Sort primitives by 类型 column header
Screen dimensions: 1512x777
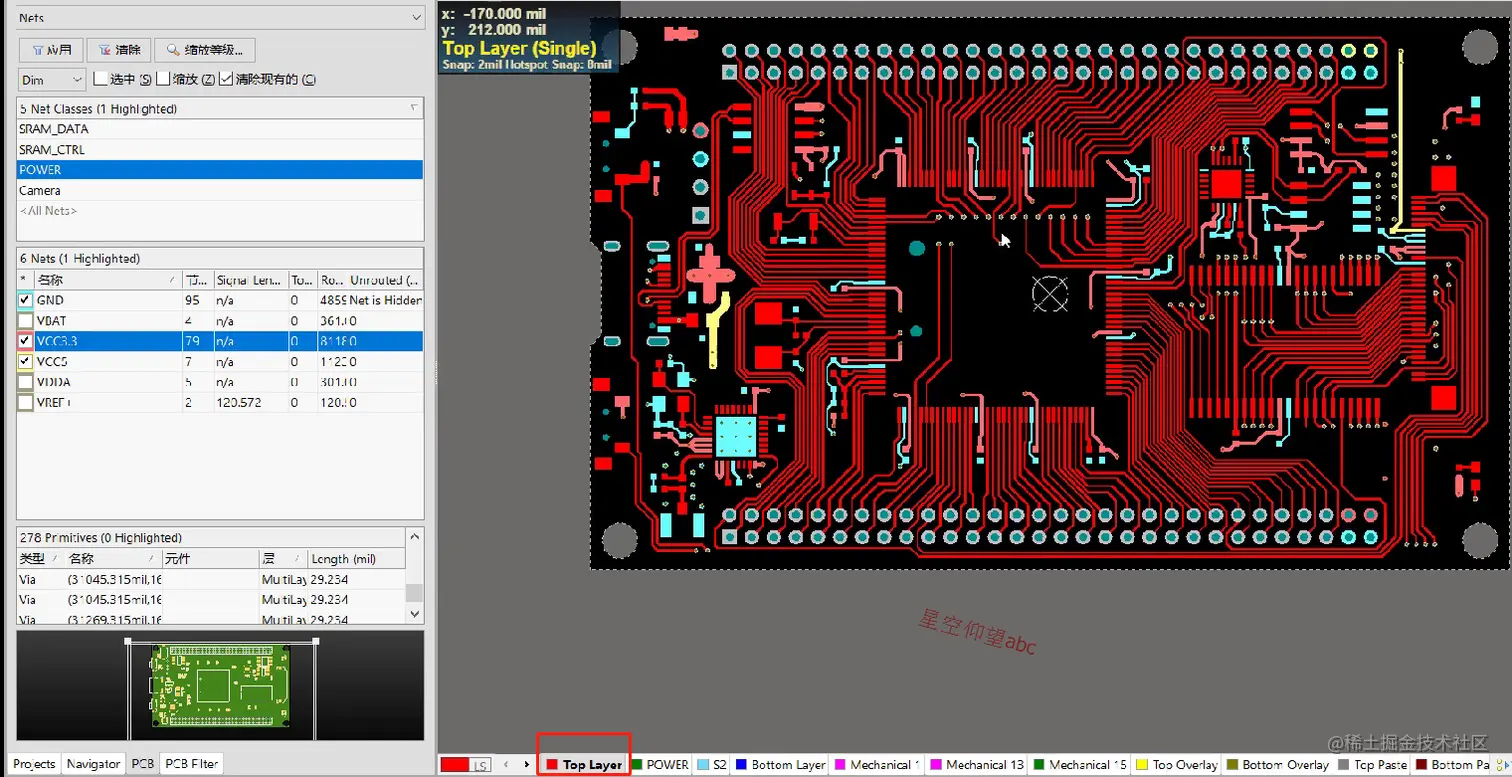tap(41, 559)
